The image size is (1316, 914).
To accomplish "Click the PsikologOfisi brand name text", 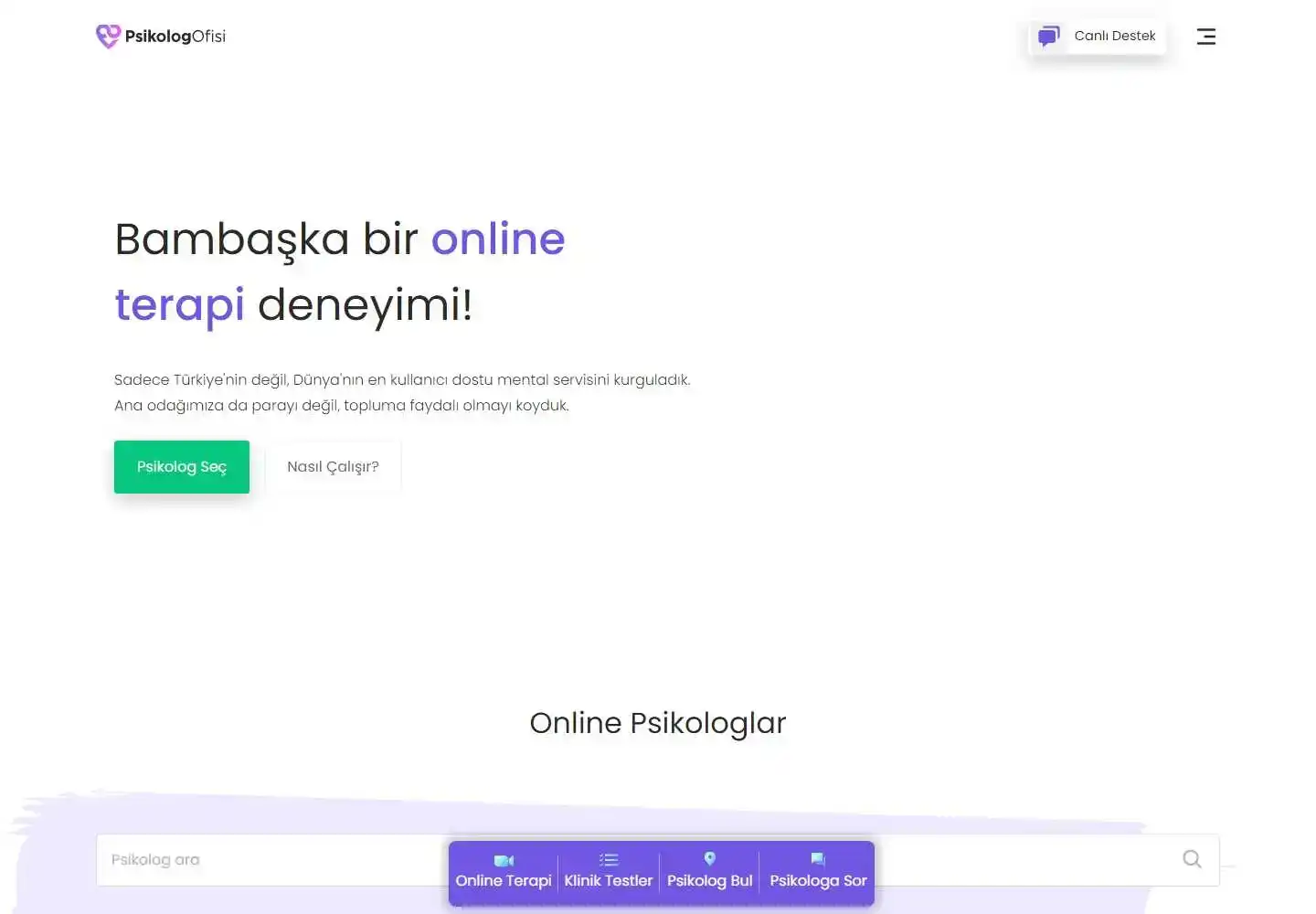I will (x=175, y=37).
